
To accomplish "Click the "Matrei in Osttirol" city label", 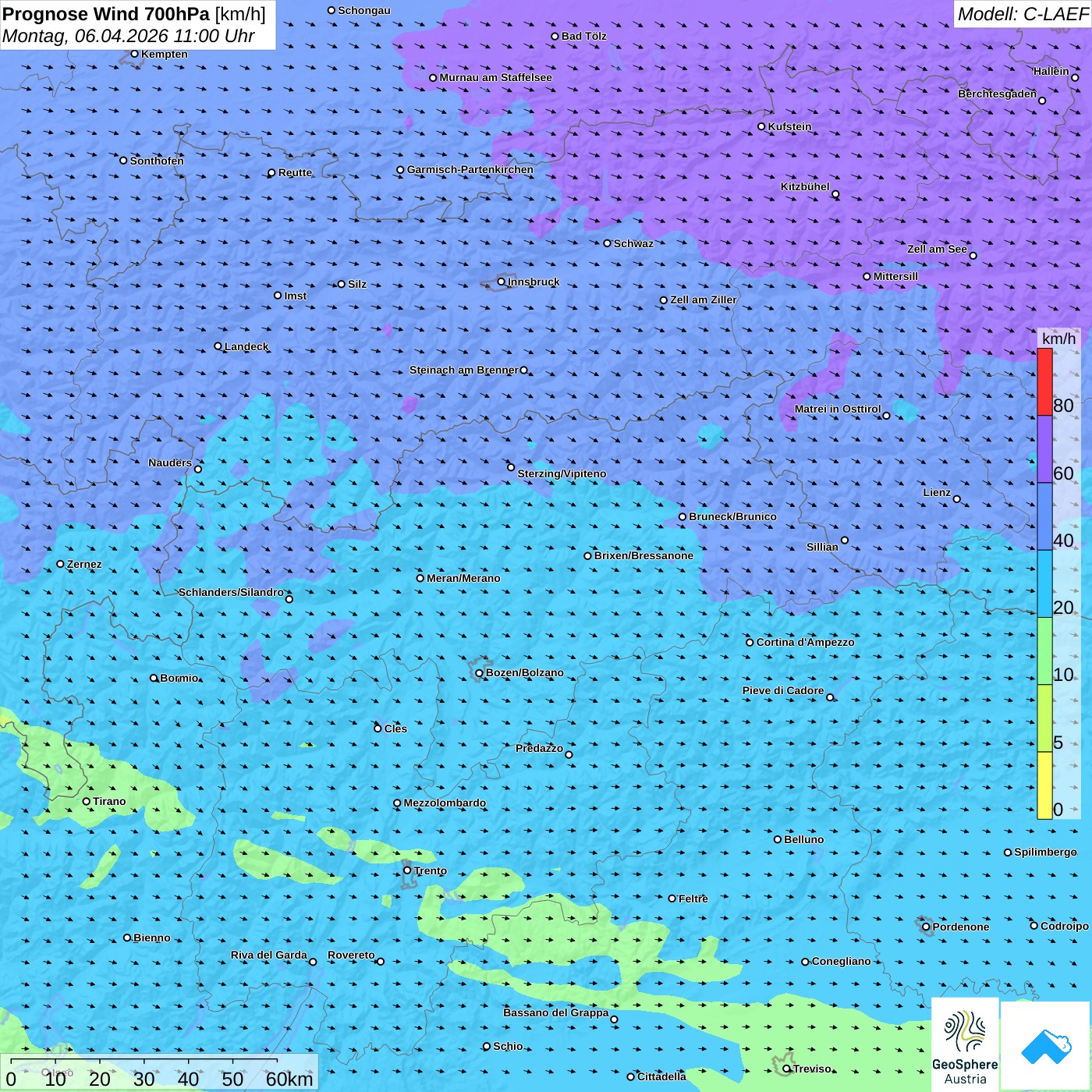I will coord(838,409).
